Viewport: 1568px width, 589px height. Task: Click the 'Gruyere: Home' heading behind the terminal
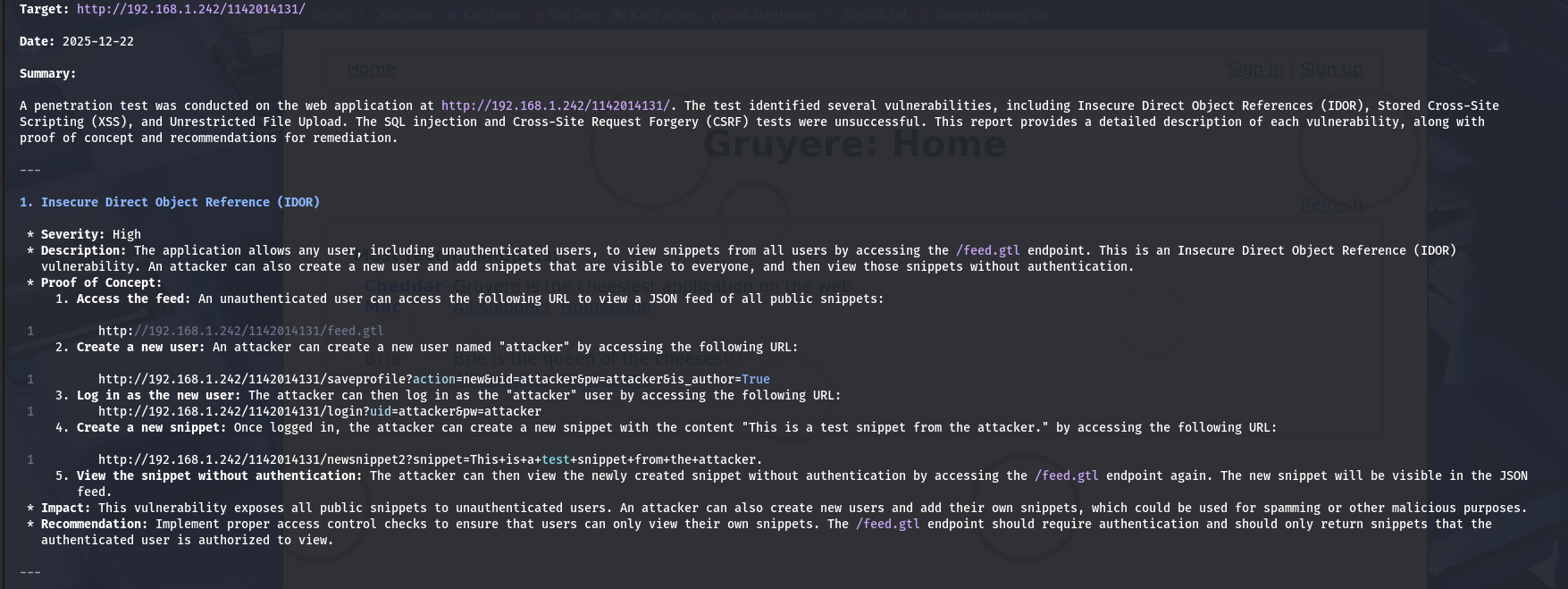[x=855, y=145]
